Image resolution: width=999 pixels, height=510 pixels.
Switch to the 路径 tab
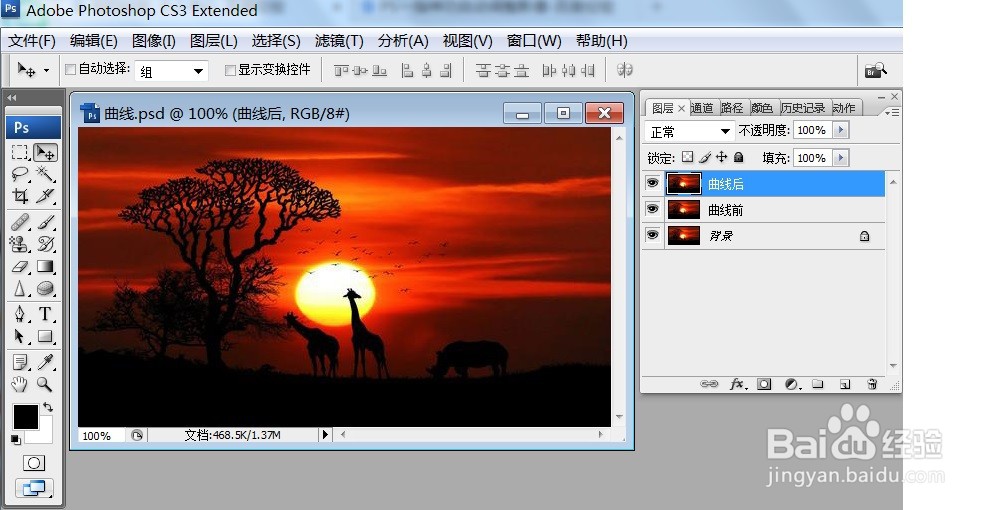(x=732, y=108)
